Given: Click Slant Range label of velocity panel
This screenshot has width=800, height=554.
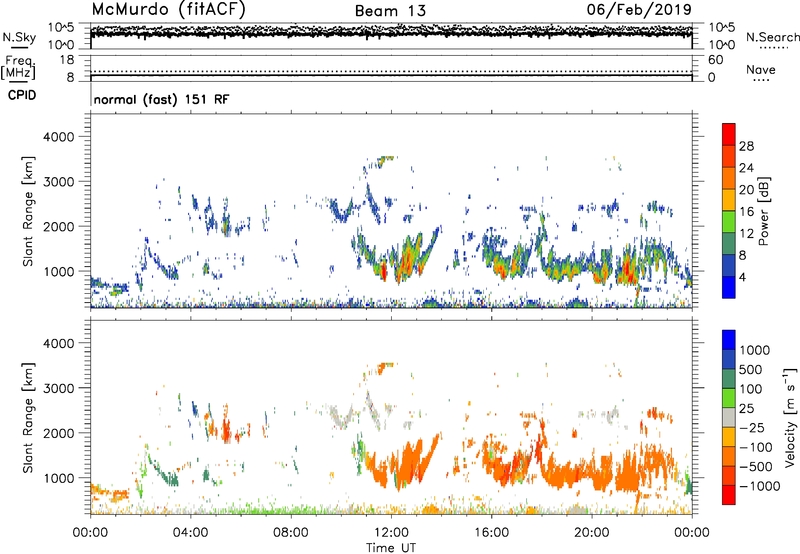Looking at the screenshot, I should [x=28, y=418].
